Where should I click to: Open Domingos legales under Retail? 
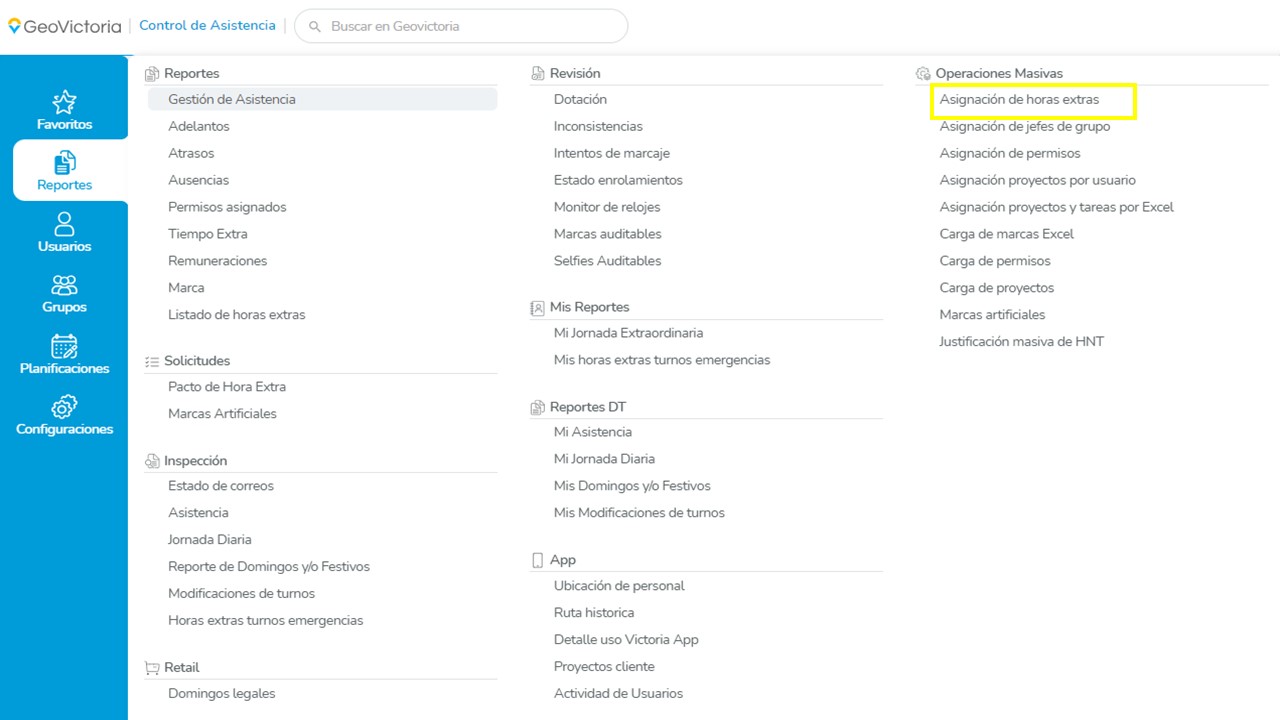[x=221, y=694]
